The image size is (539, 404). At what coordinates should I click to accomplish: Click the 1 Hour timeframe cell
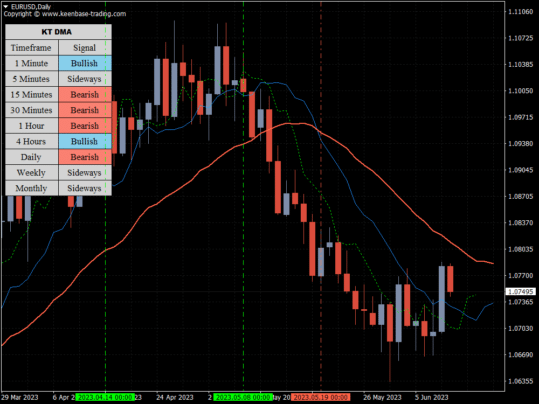32,126
